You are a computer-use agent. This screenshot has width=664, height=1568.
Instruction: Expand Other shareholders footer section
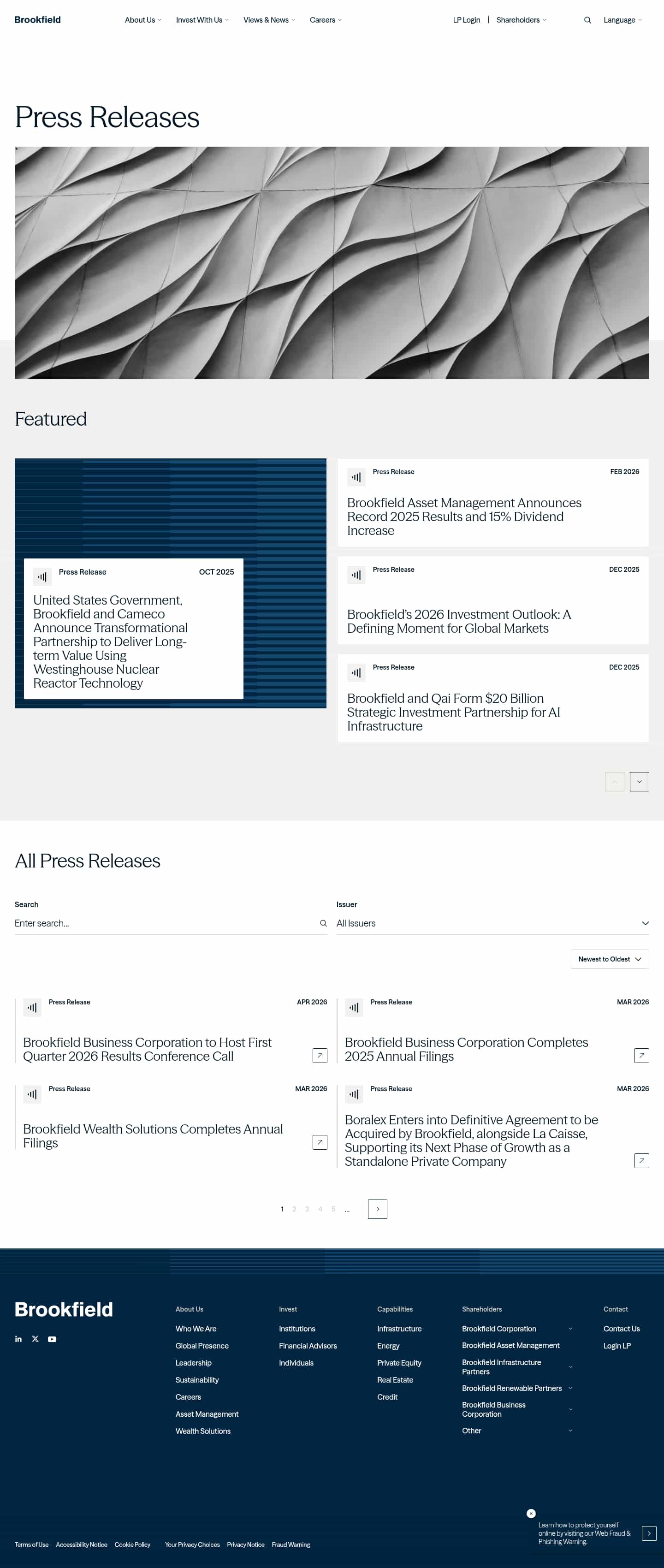570,1431
